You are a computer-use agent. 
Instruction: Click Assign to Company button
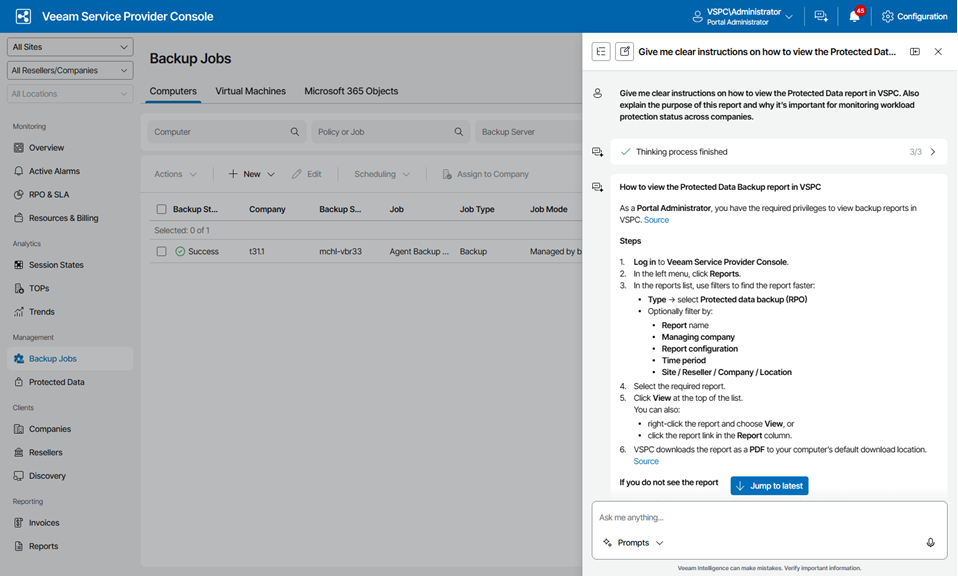coord(486,174)
